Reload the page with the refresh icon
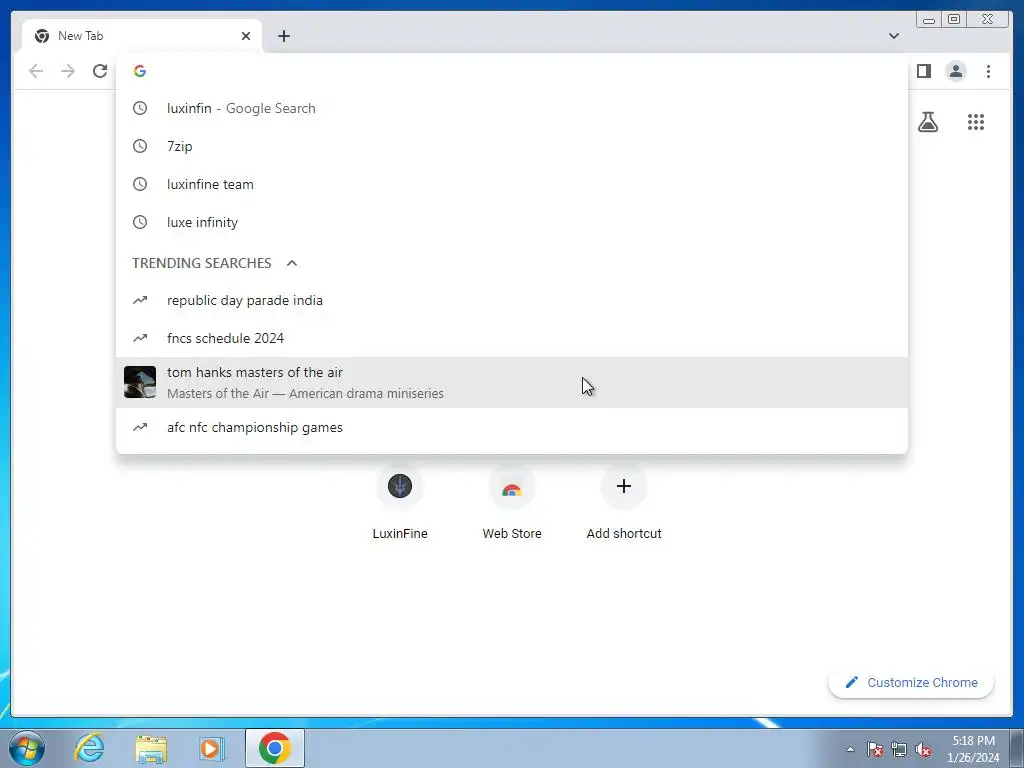 click(x=100, y=71)
